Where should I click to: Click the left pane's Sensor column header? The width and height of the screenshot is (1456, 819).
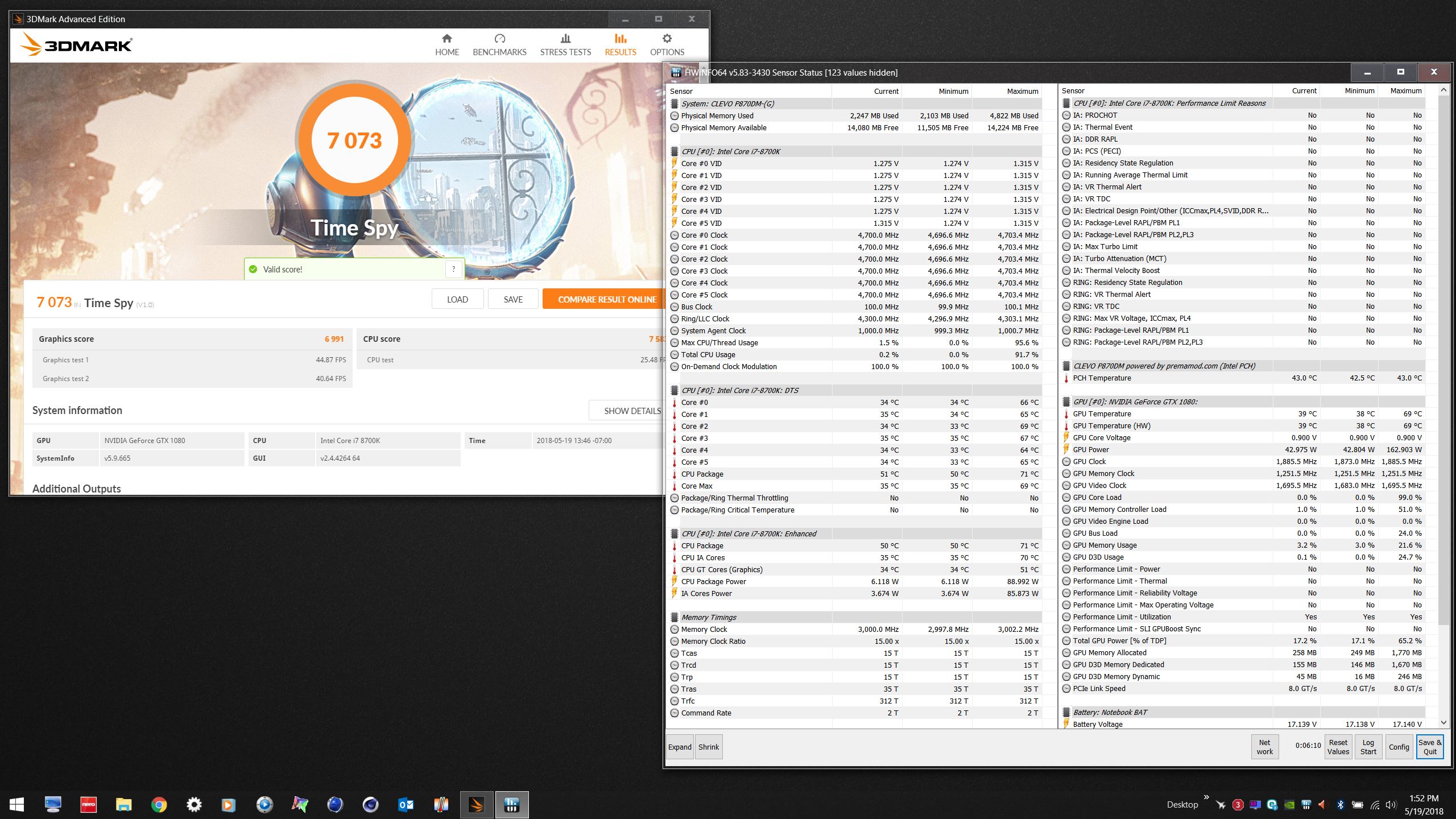pyautogui.click(x=749, y=91)
